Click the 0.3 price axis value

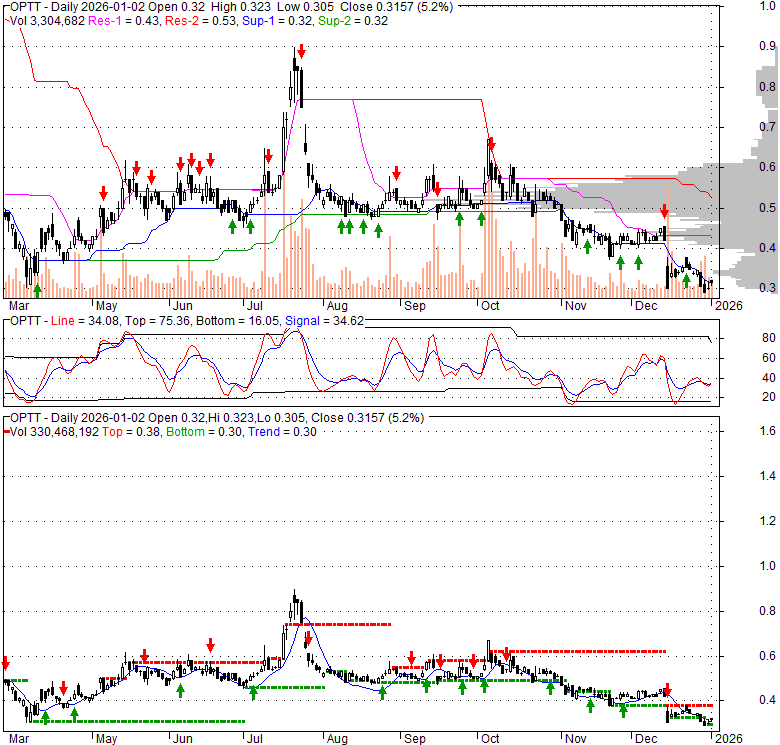pos(767,287)
